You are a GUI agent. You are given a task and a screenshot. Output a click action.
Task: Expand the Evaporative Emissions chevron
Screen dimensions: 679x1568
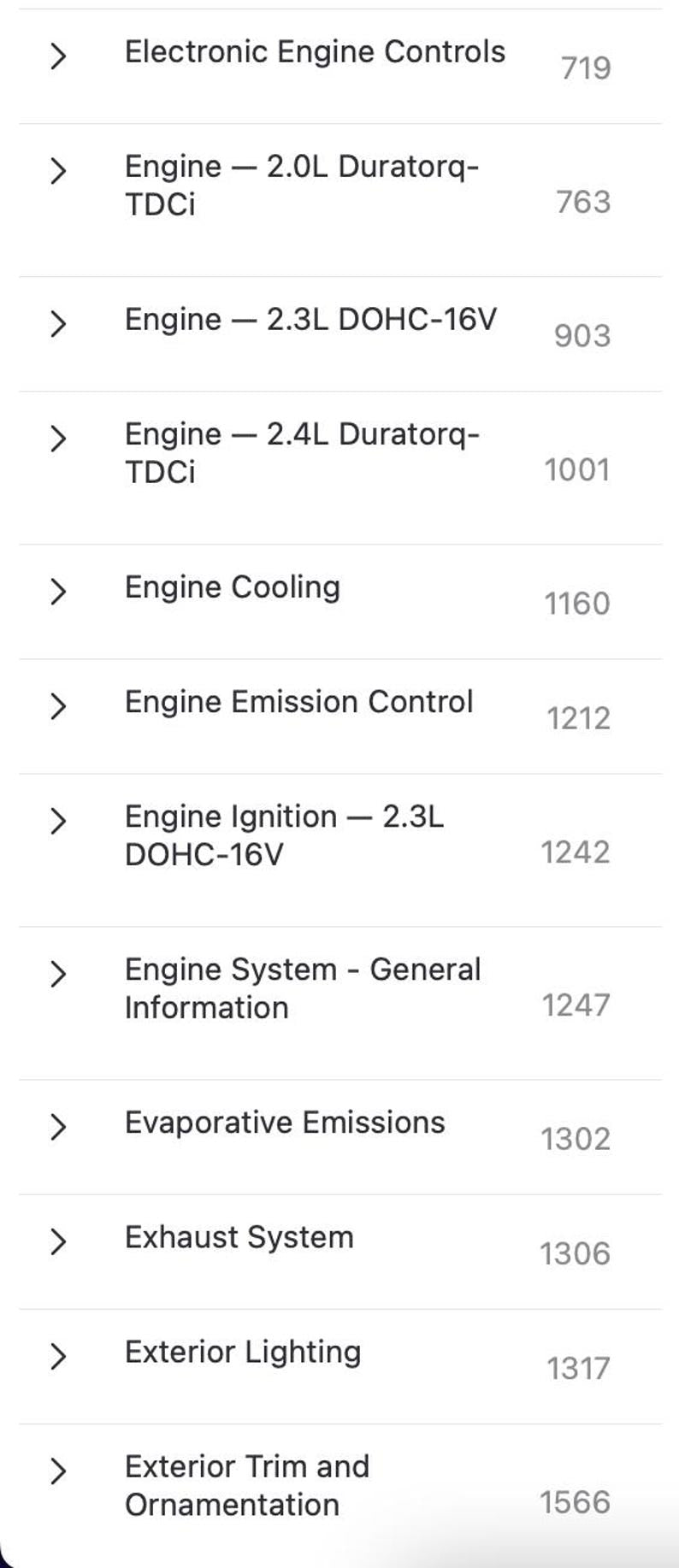click(x=57, y=1127)
